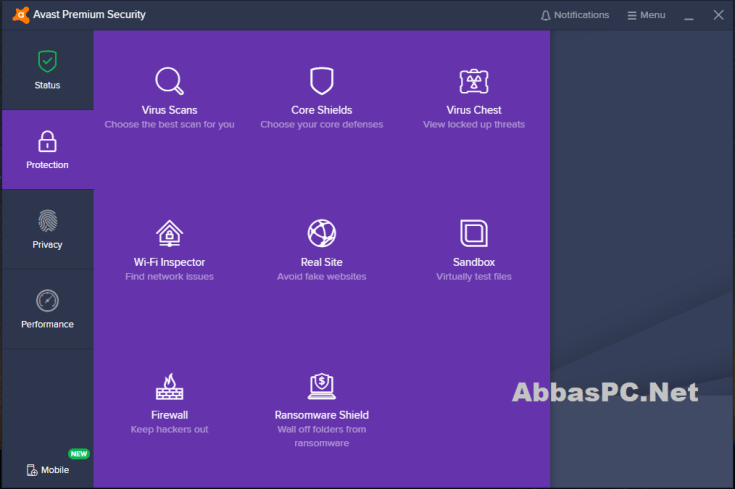Click 'View locked up threats' text
The width and height of the screenshot is (735, 489).
[473, 125]
